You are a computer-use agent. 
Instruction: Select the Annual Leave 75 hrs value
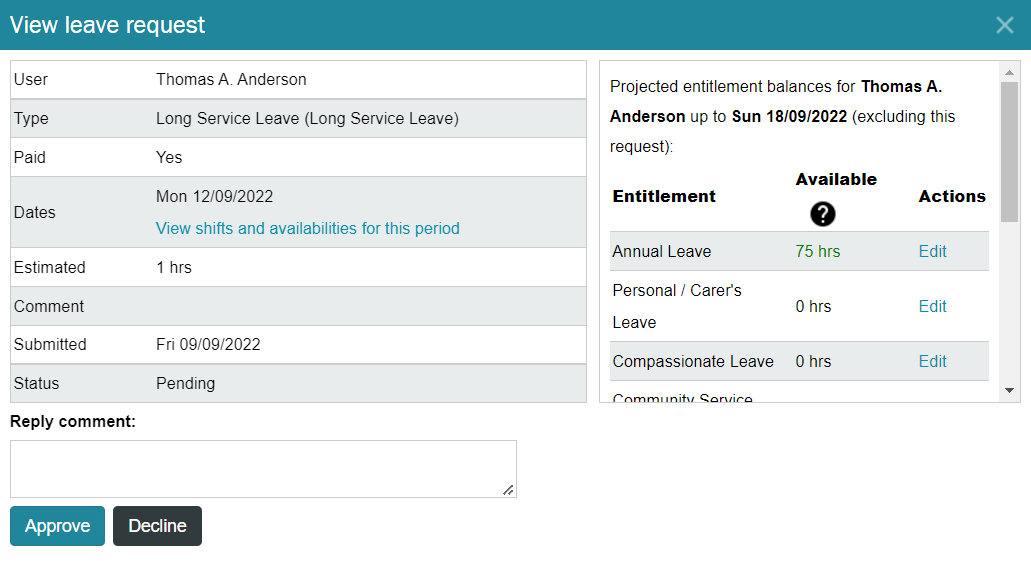coord(817,251)
